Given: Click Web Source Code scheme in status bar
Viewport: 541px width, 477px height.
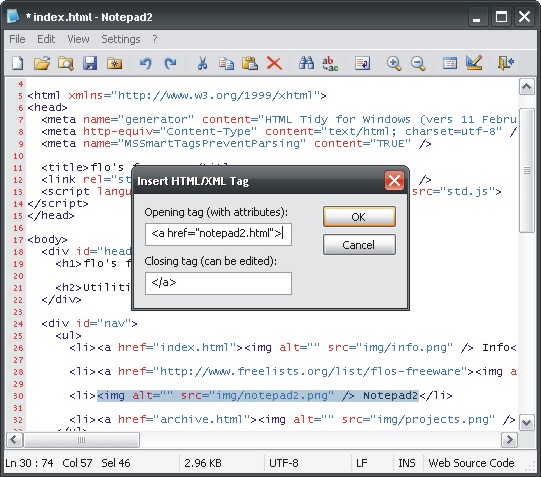Looking at the screenshot, I should coord(471,463).
